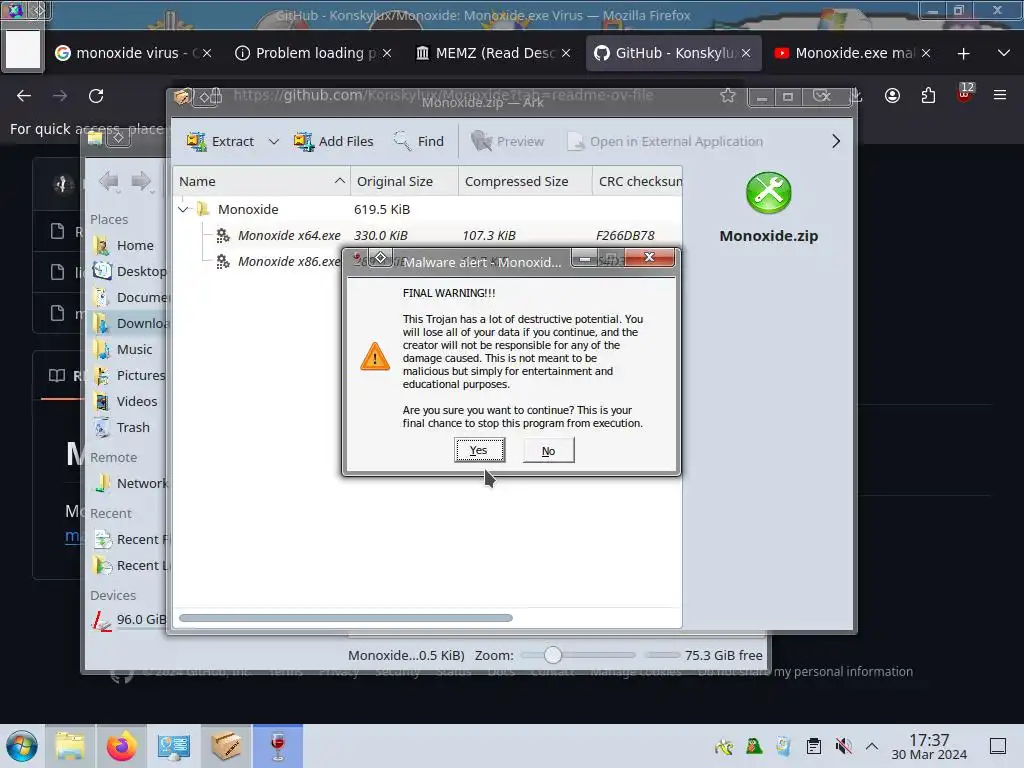Click the horizontal scrollbar in the Ark file list
The height and width of the screenshot is (768, 1024).
[x=345, y=618]
